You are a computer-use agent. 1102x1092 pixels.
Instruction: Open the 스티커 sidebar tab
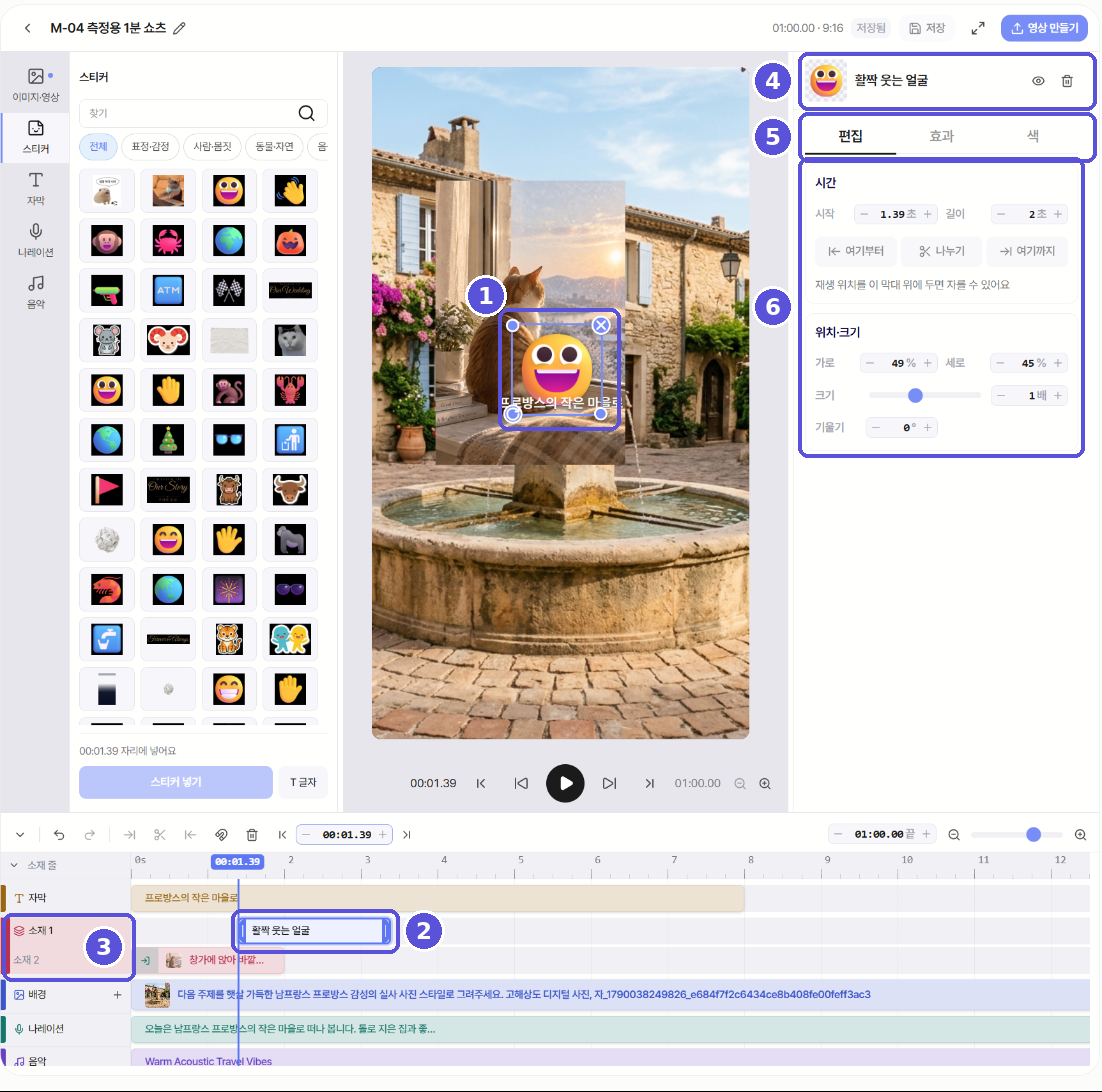point(36,137)
